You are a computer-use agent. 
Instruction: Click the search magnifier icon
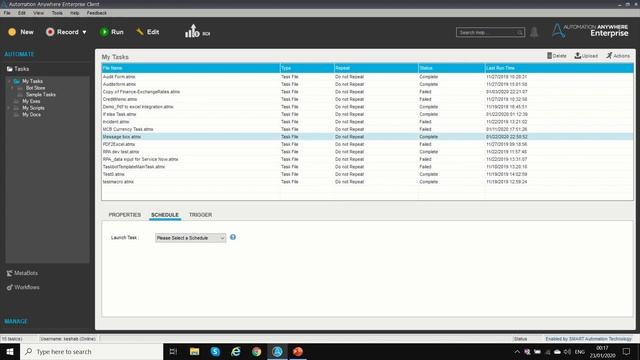click(520, 32)
